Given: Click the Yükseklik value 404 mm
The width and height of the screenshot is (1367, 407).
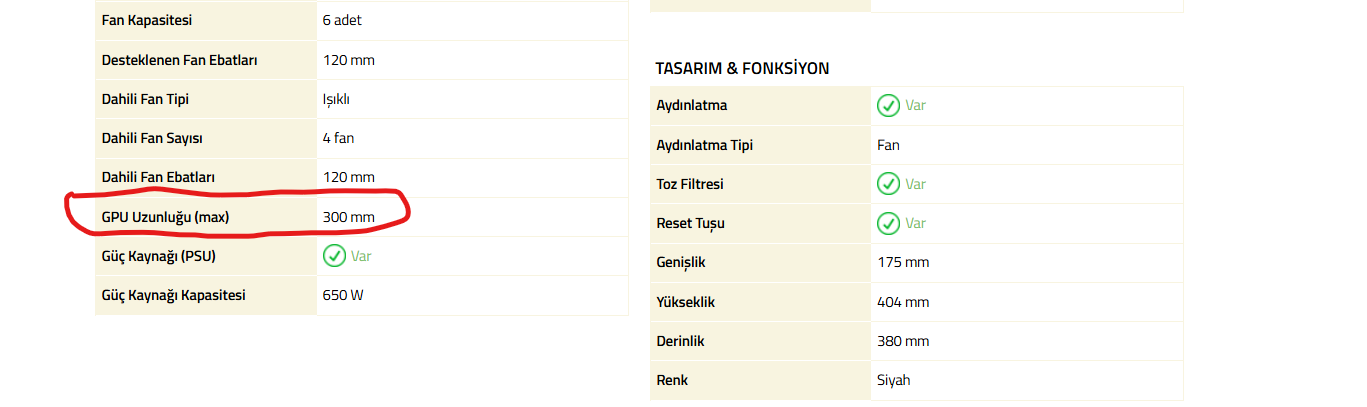Looking at the screenshot, I should 902,302.
